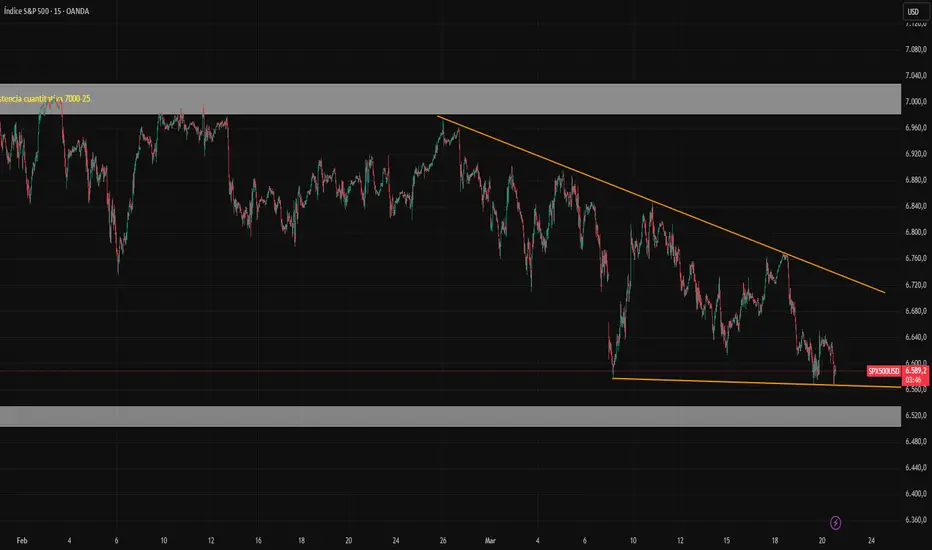
Task: Click the 03:46 bar countdown timer
Action: pyautogui.click(x=914, y=380)
